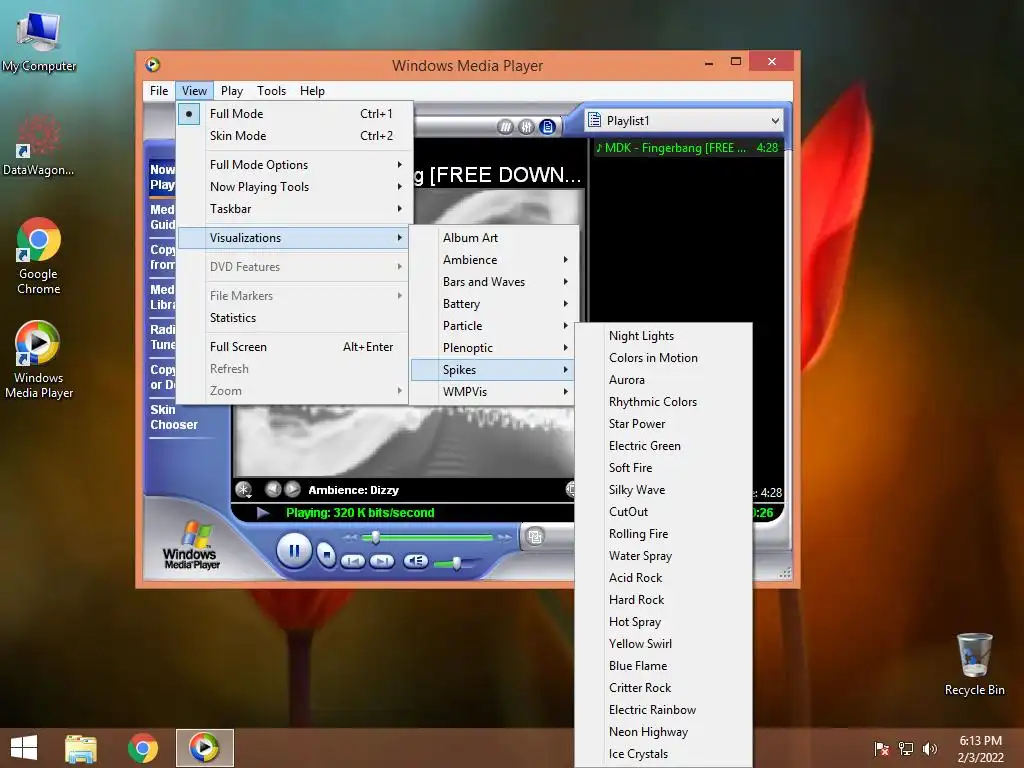Select the Neon Highway visualization

pos(664,732)
